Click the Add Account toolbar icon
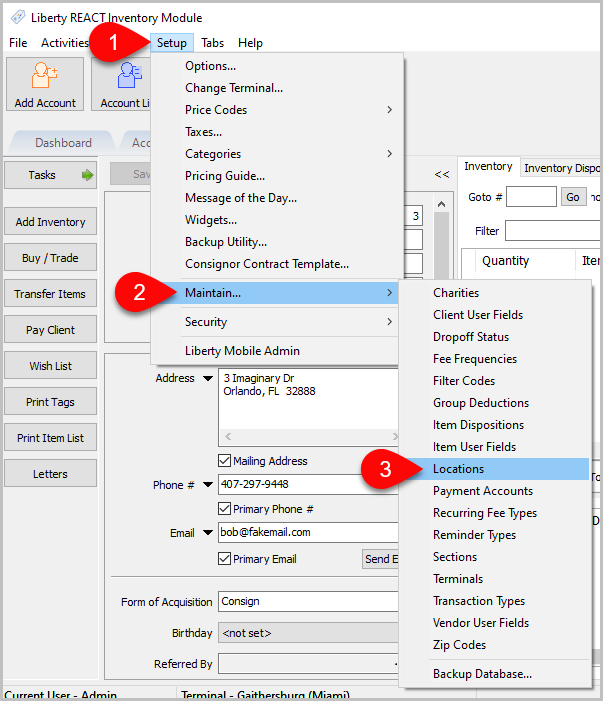This screenshot has width=603, height=701. pos(45,84)
